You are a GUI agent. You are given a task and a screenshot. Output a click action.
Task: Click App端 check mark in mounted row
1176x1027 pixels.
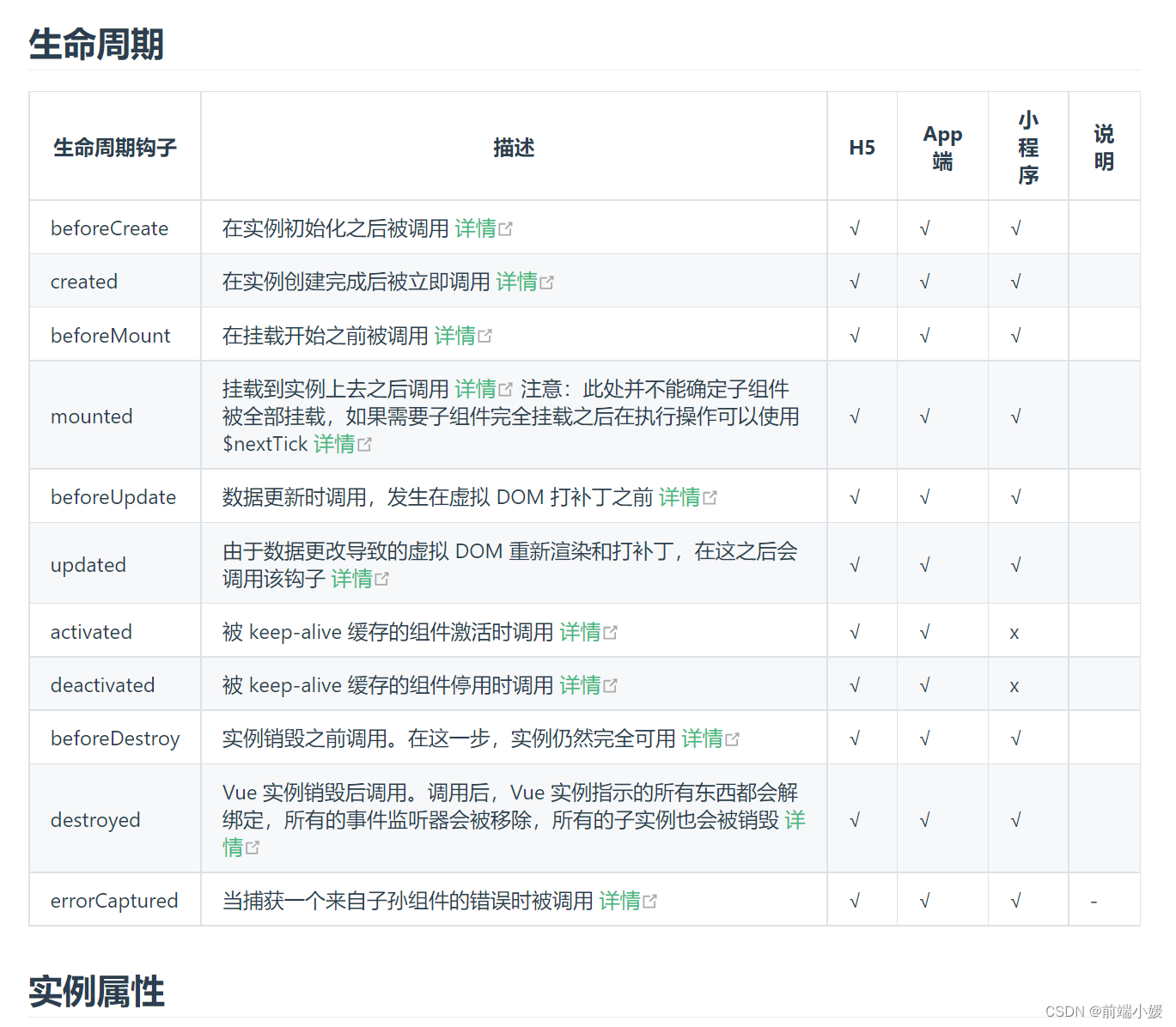click(x=925, y=416)
